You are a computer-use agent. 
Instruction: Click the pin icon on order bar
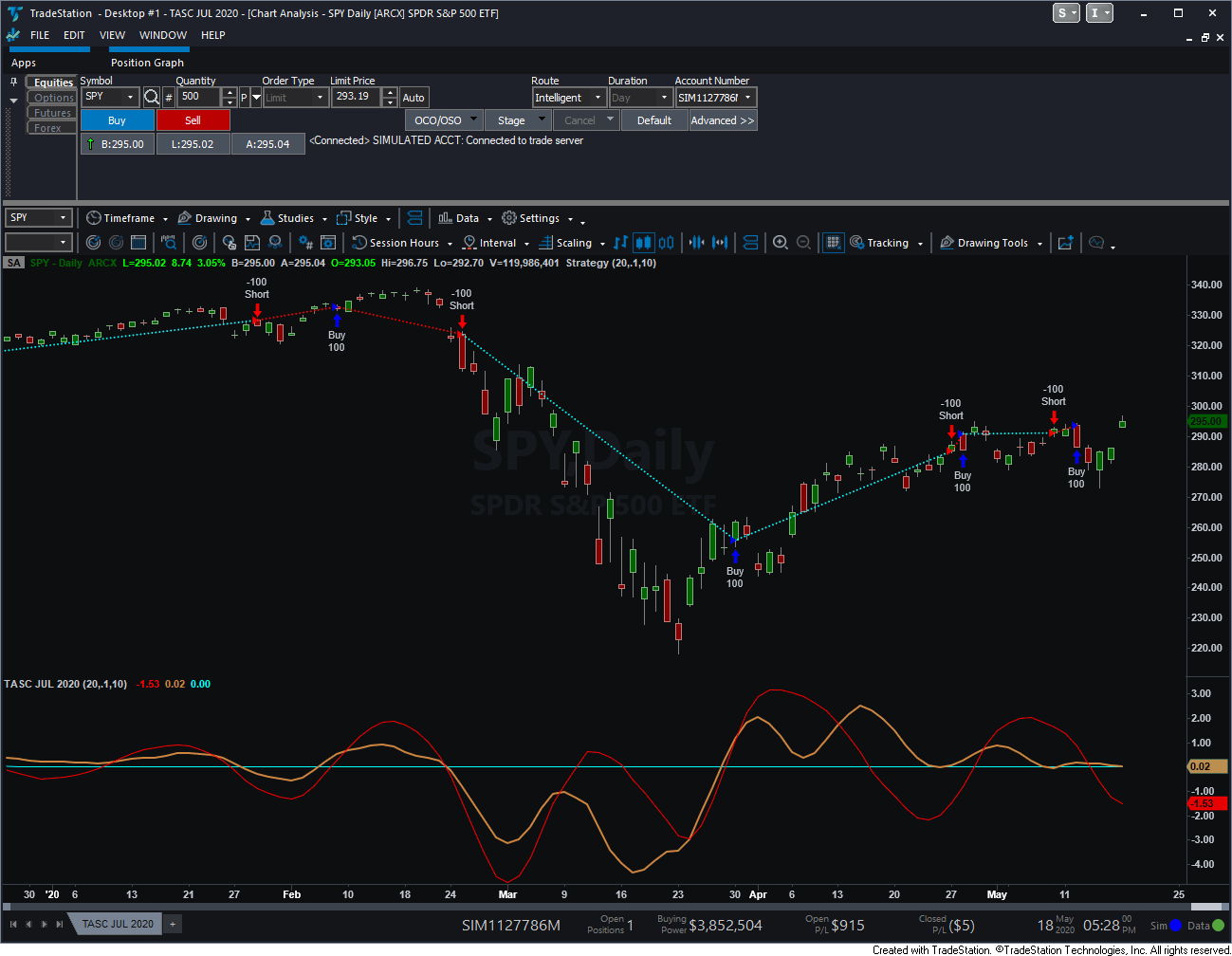pos(13,82)
